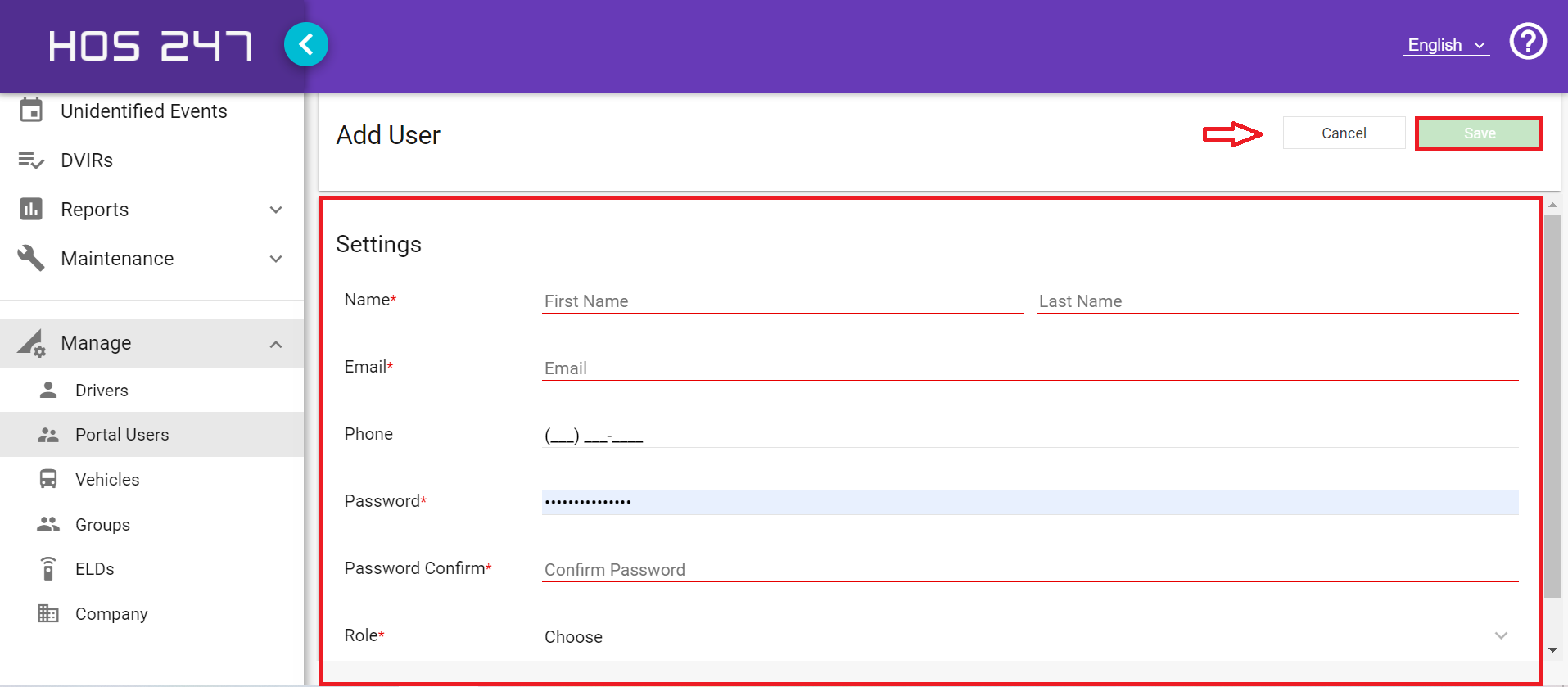Select Portal Users menu item

click(122, 435)
